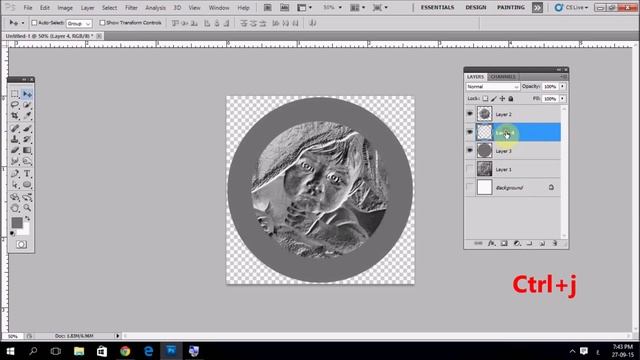Select the 3D Object Rotate tool
Viewport: 640px width, 360px height.
15,198
